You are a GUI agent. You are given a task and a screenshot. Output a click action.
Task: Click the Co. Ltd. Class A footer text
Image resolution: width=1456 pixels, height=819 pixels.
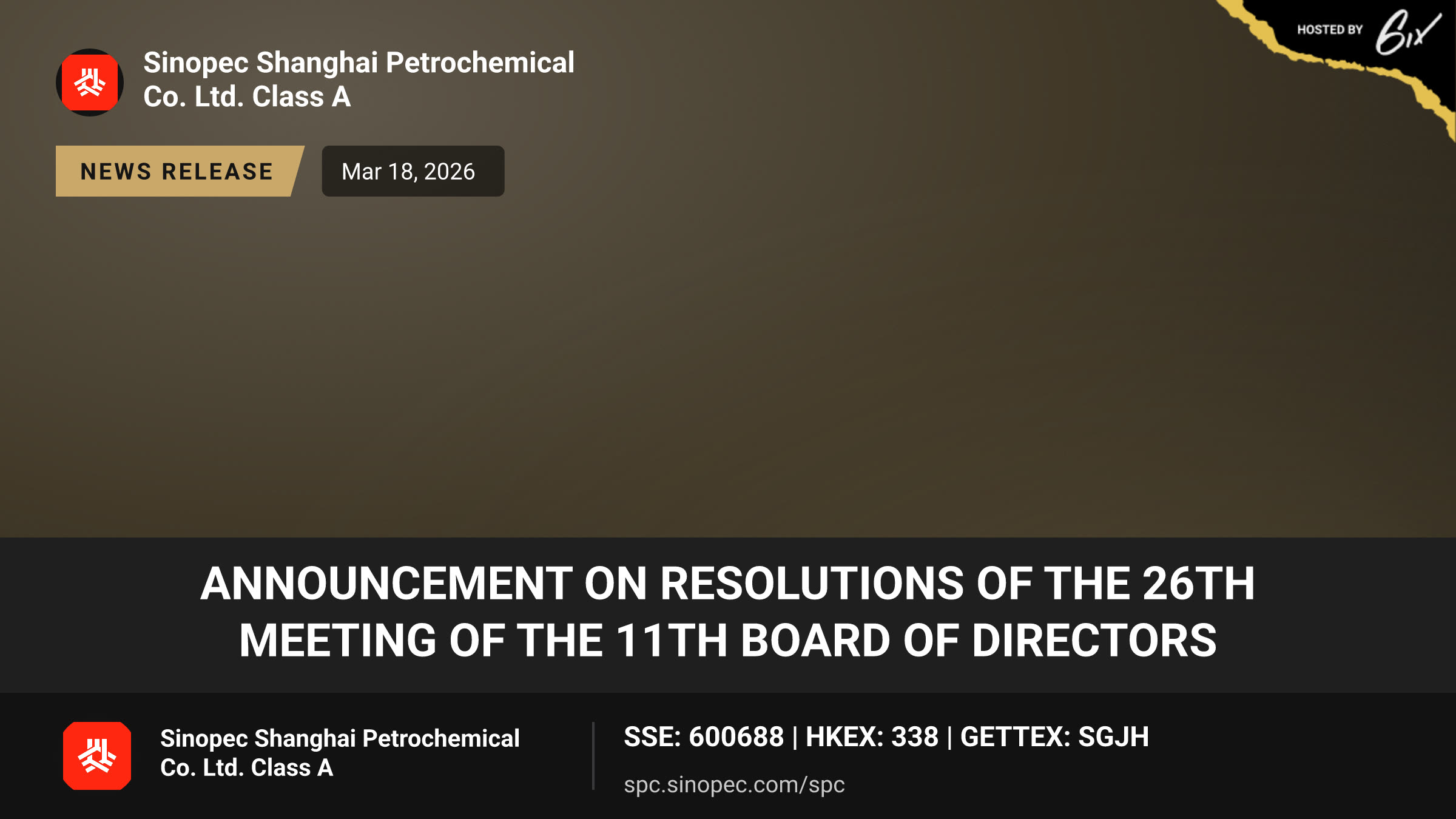pyautogui.click(x=246, y=768)
